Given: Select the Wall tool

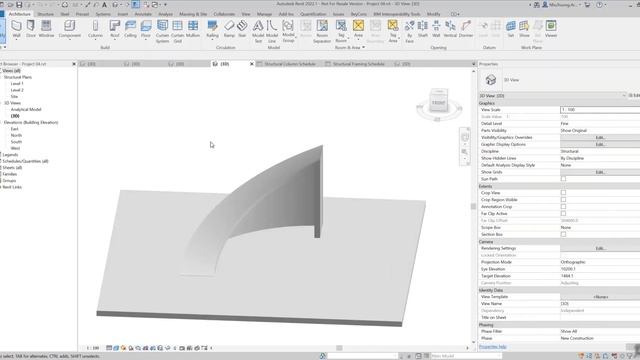Looking at the screenshot, I should [x=16, y=29].
